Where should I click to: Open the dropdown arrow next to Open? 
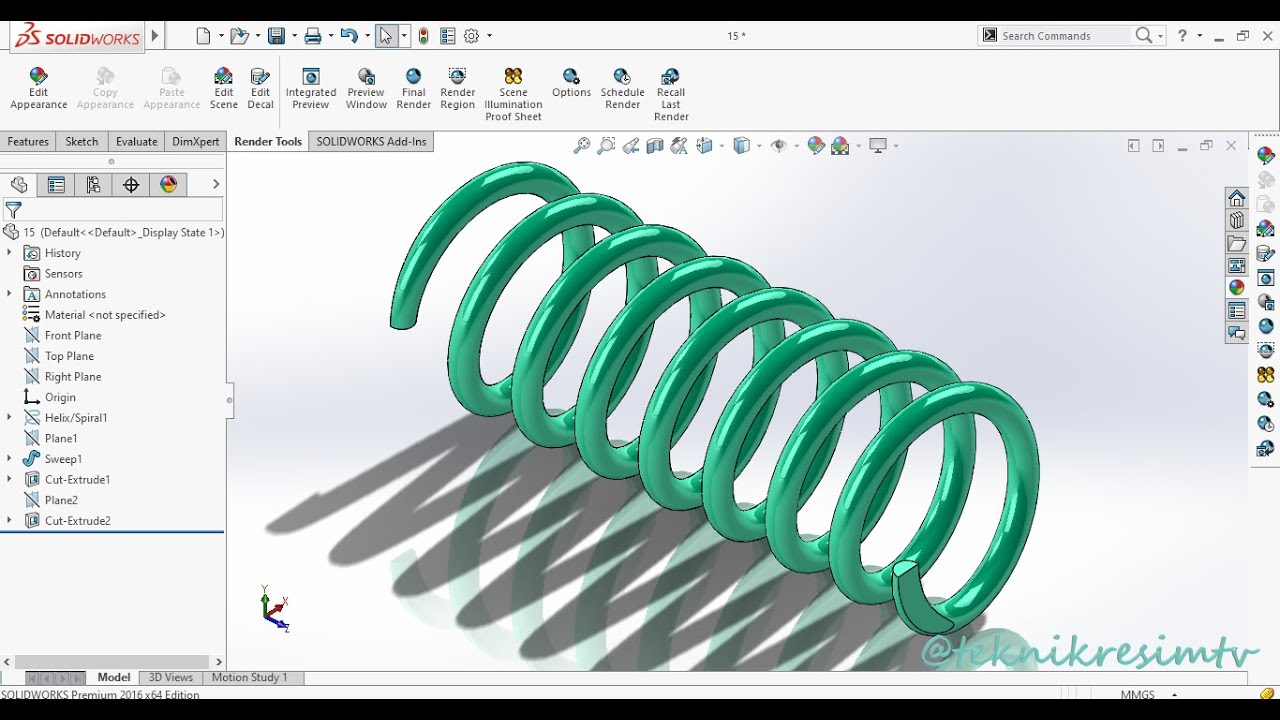click(257, 36)
